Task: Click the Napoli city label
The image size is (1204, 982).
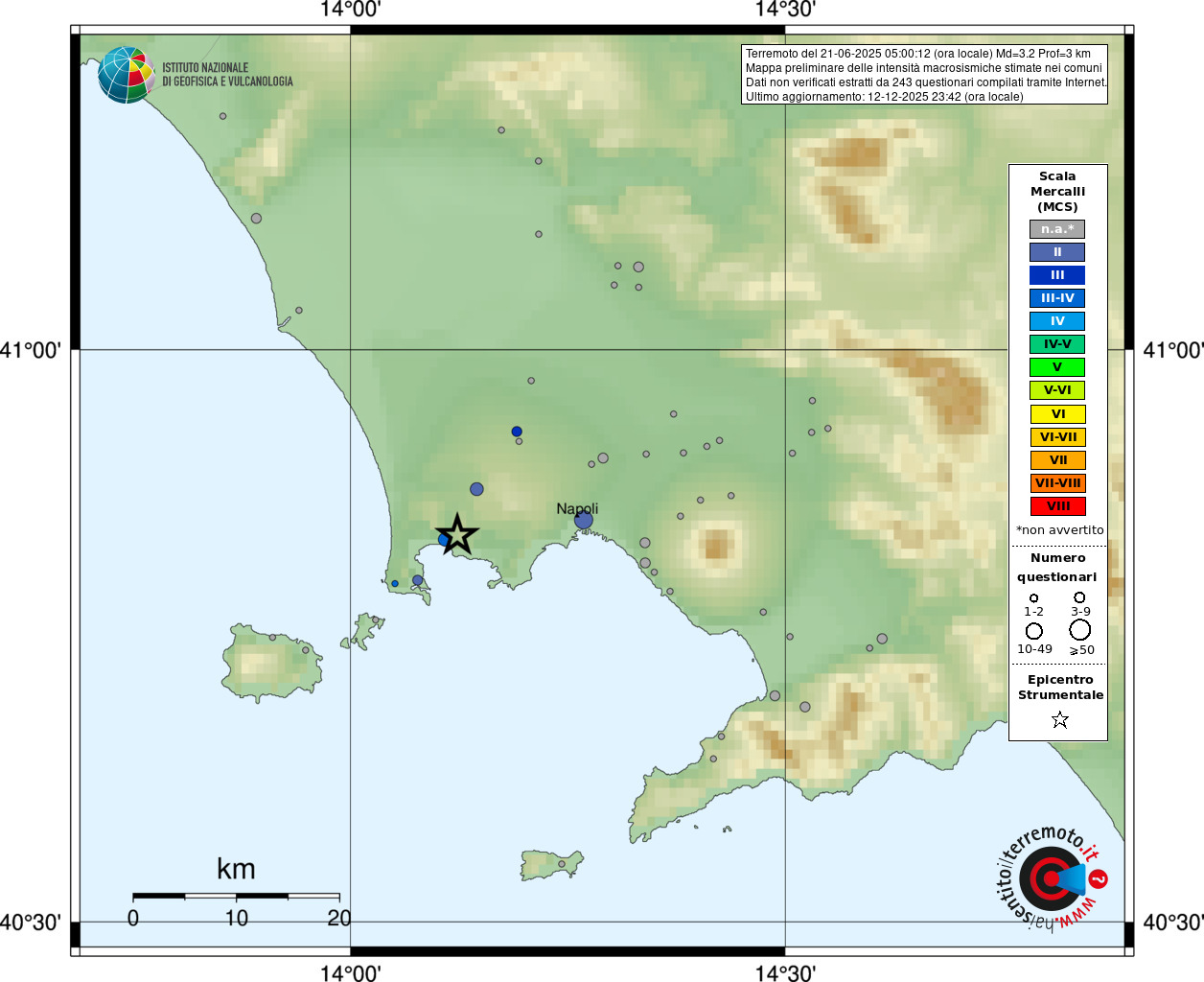Action: point(577,508)
